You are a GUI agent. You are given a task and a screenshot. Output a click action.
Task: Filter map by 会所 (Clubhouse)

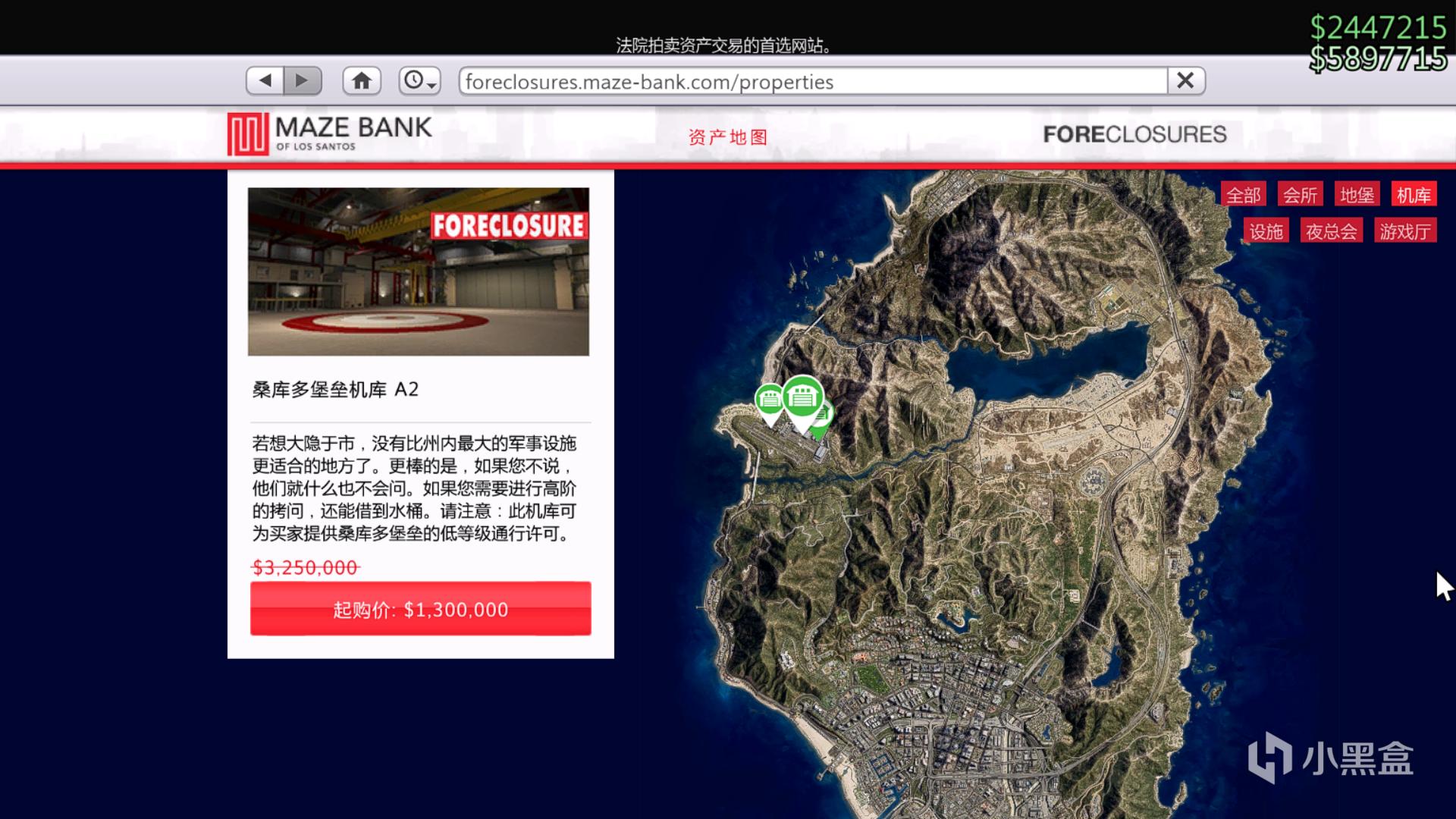[x=1300, y=195]
